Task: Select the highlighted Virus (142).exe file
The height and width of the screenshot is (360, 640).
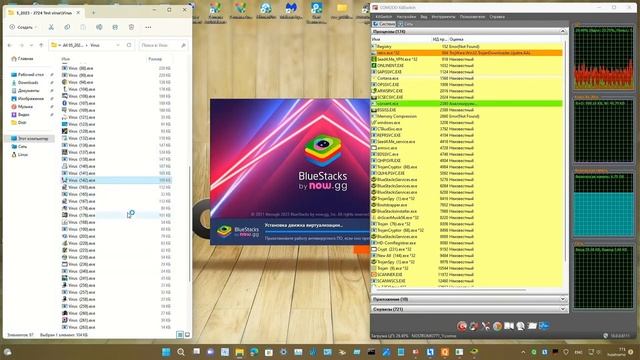Action: (x=116, y=180)
